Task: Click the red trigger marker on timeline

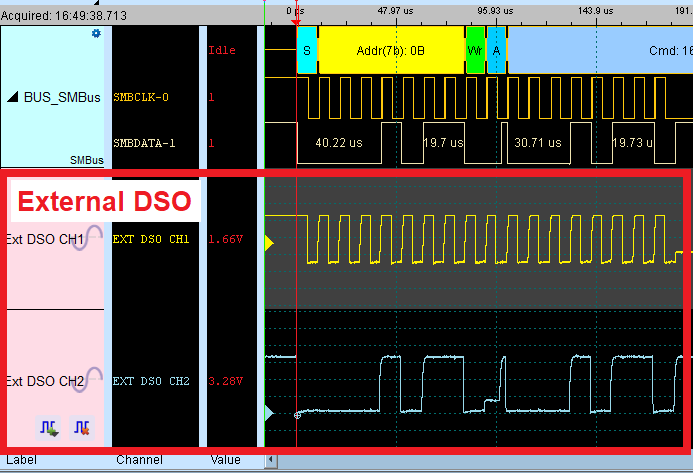Action: 296,19
